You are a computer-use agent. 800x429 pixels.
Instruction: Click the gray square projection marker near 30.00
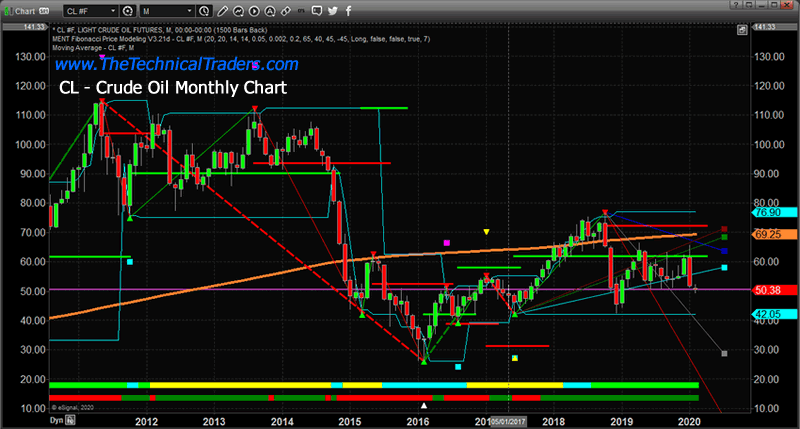pos(724,354)
